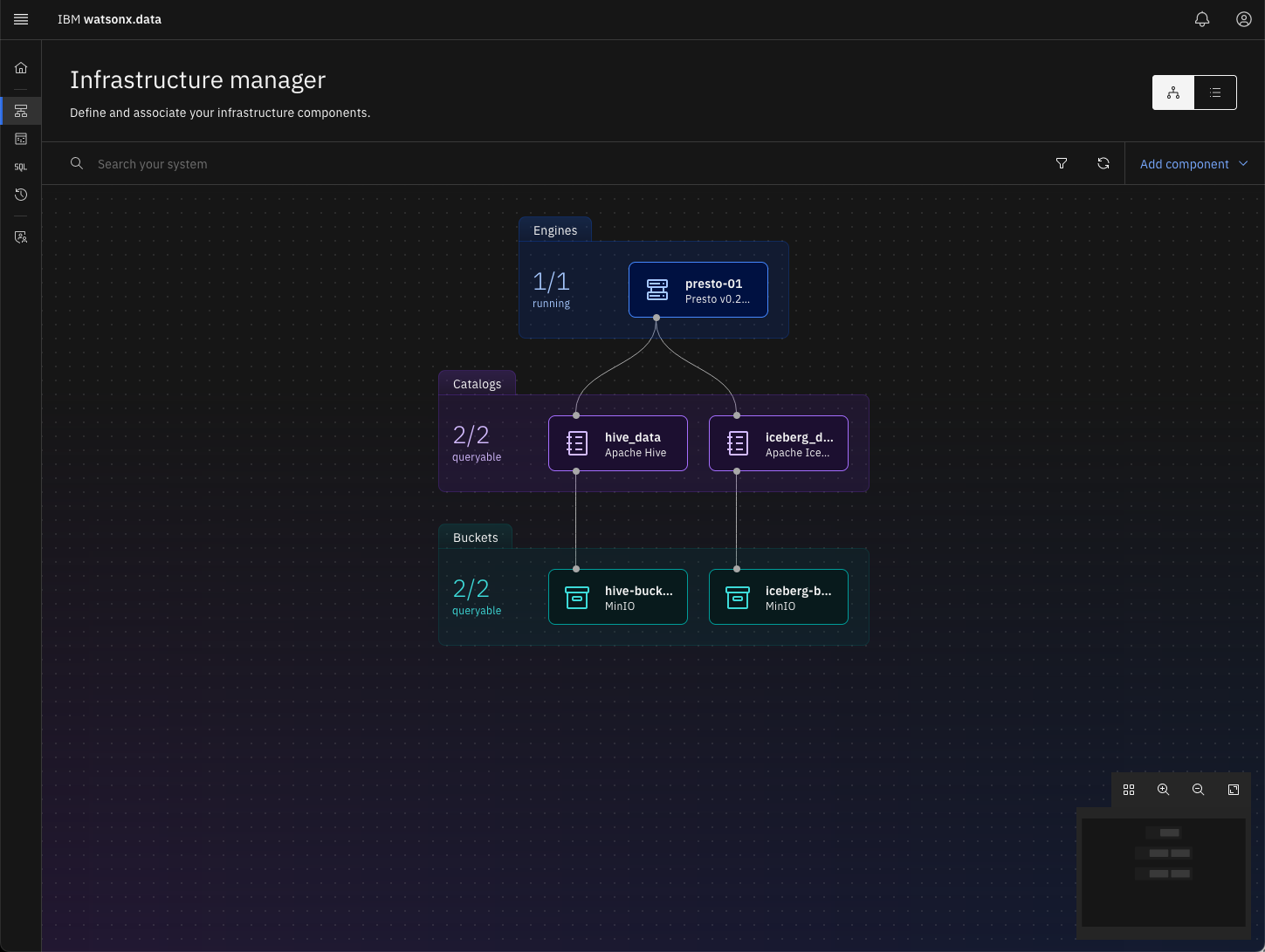1265x952 pixels.
Task: Select the Catalogs group label
Action: click(477, 384)
